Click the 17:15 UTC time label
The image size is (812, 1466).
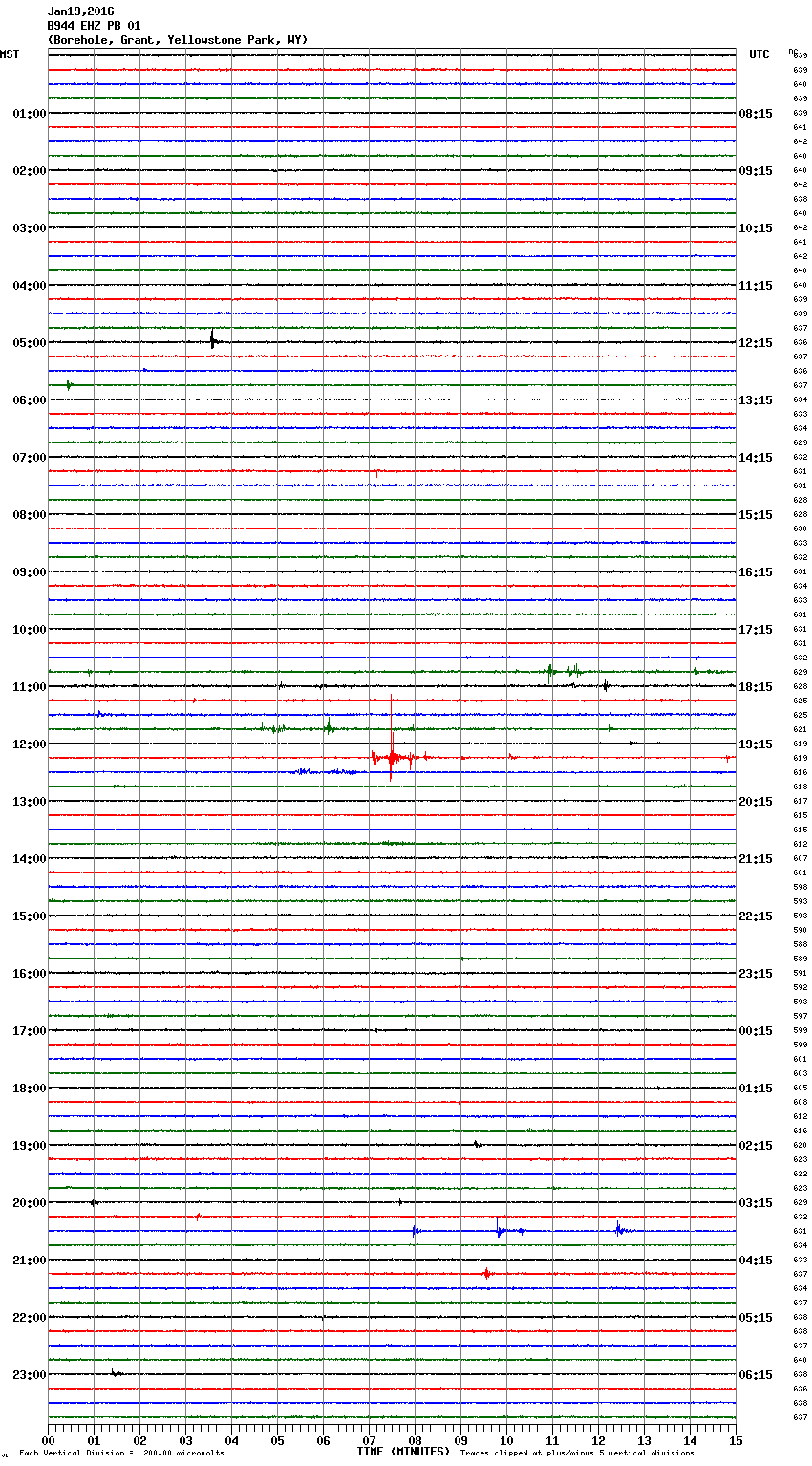click(x=756, y=630)
